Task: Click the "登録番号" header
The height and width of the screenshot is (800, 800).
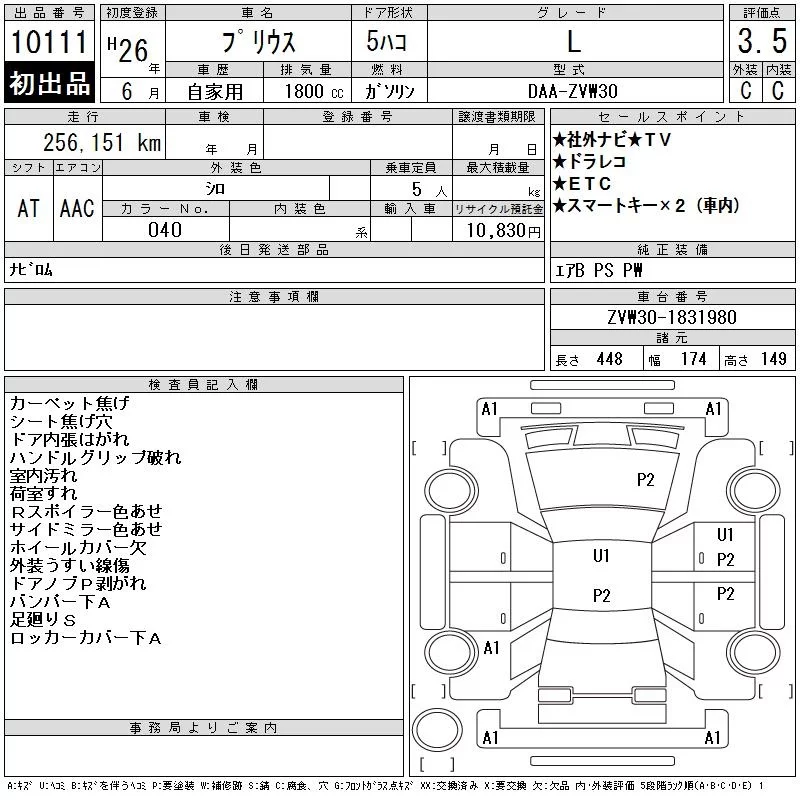Action: pyautogui.click(x=357, y=117)
